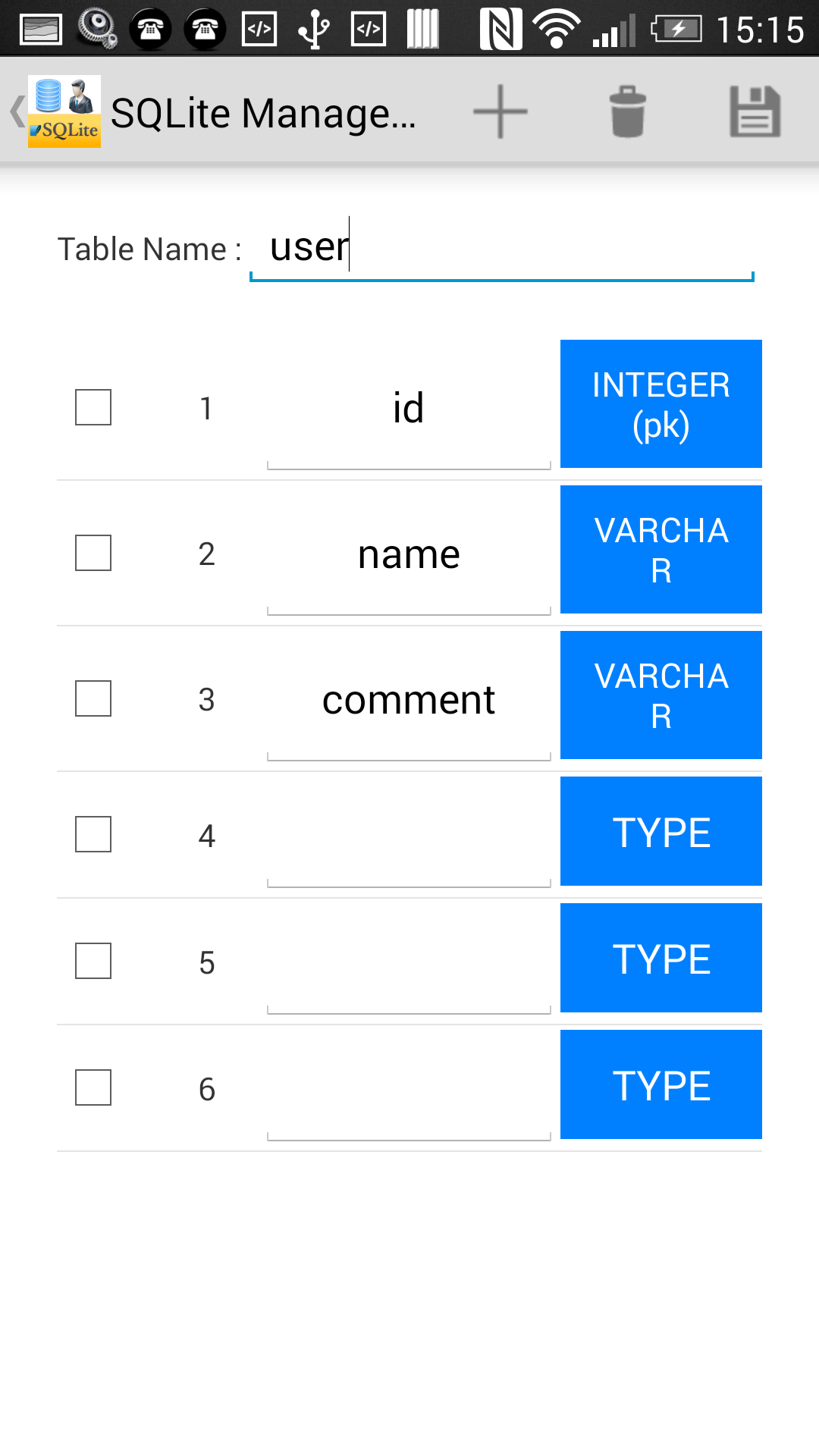819x1456 pixels.
Task: Tap the SQLite Manager app icon
Action: tap(64, 111)
